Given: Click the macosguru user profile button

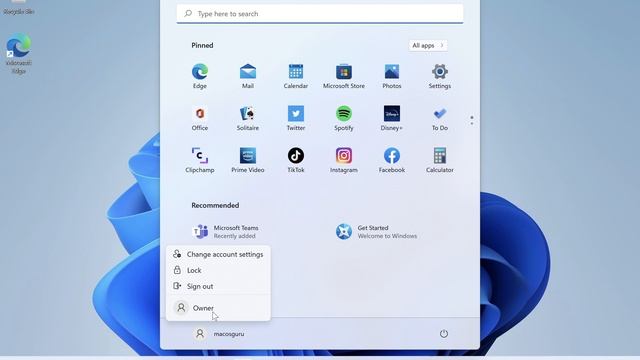Looking at the screenshot, I should (219, 333).
